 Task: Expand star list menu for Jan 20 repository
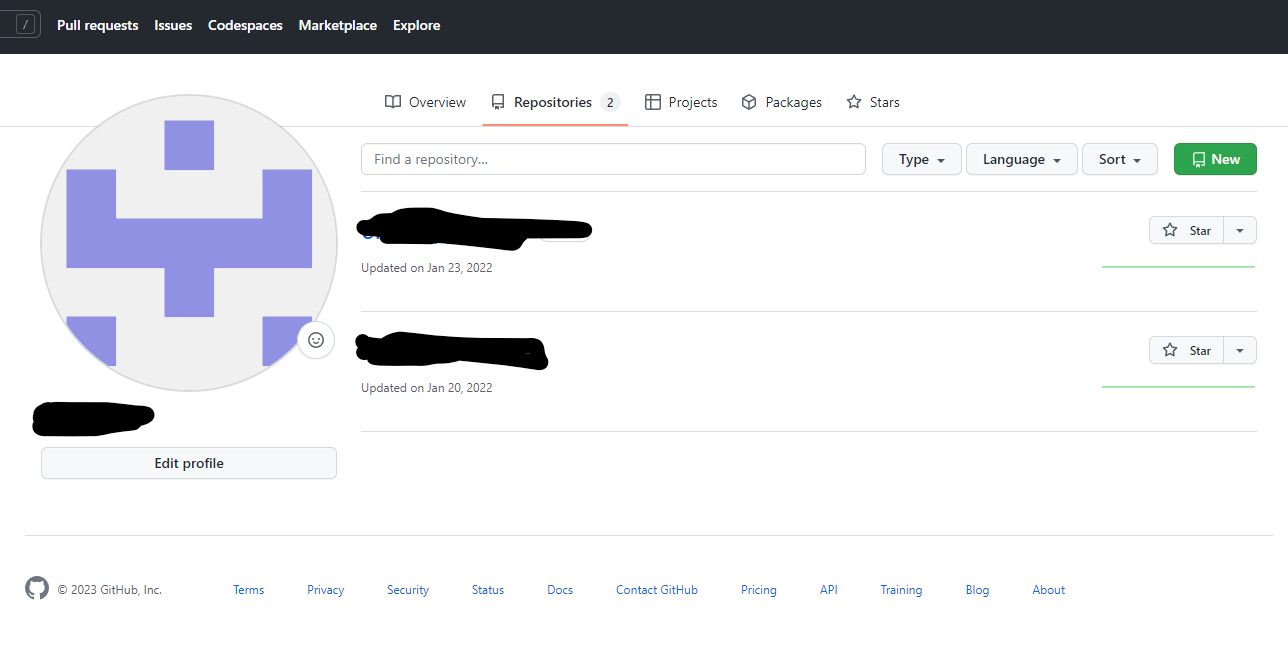[x=1240, y=350]
